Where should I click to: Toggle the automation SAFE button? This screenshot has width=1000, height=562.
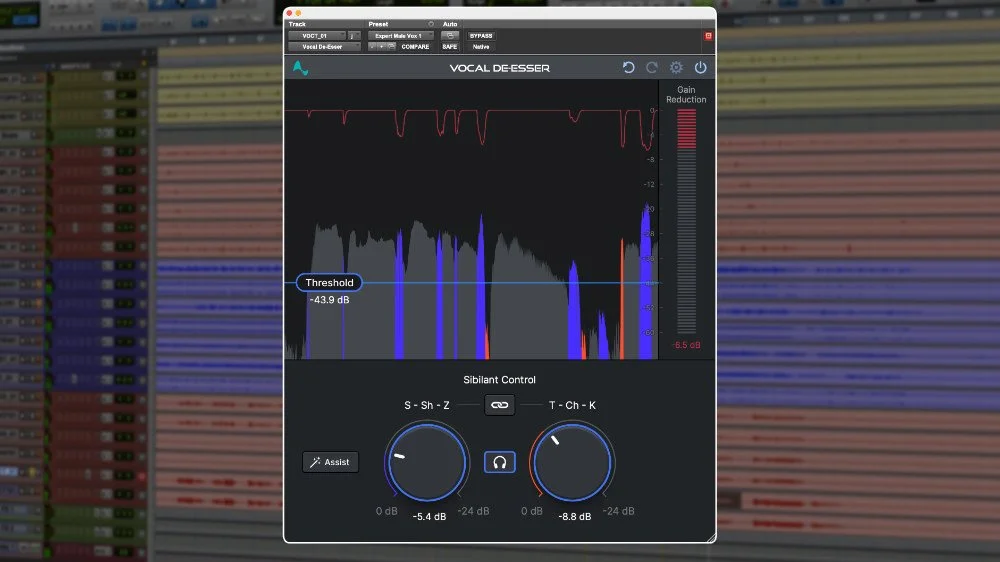pyautogui.click(x=450, y=47)
